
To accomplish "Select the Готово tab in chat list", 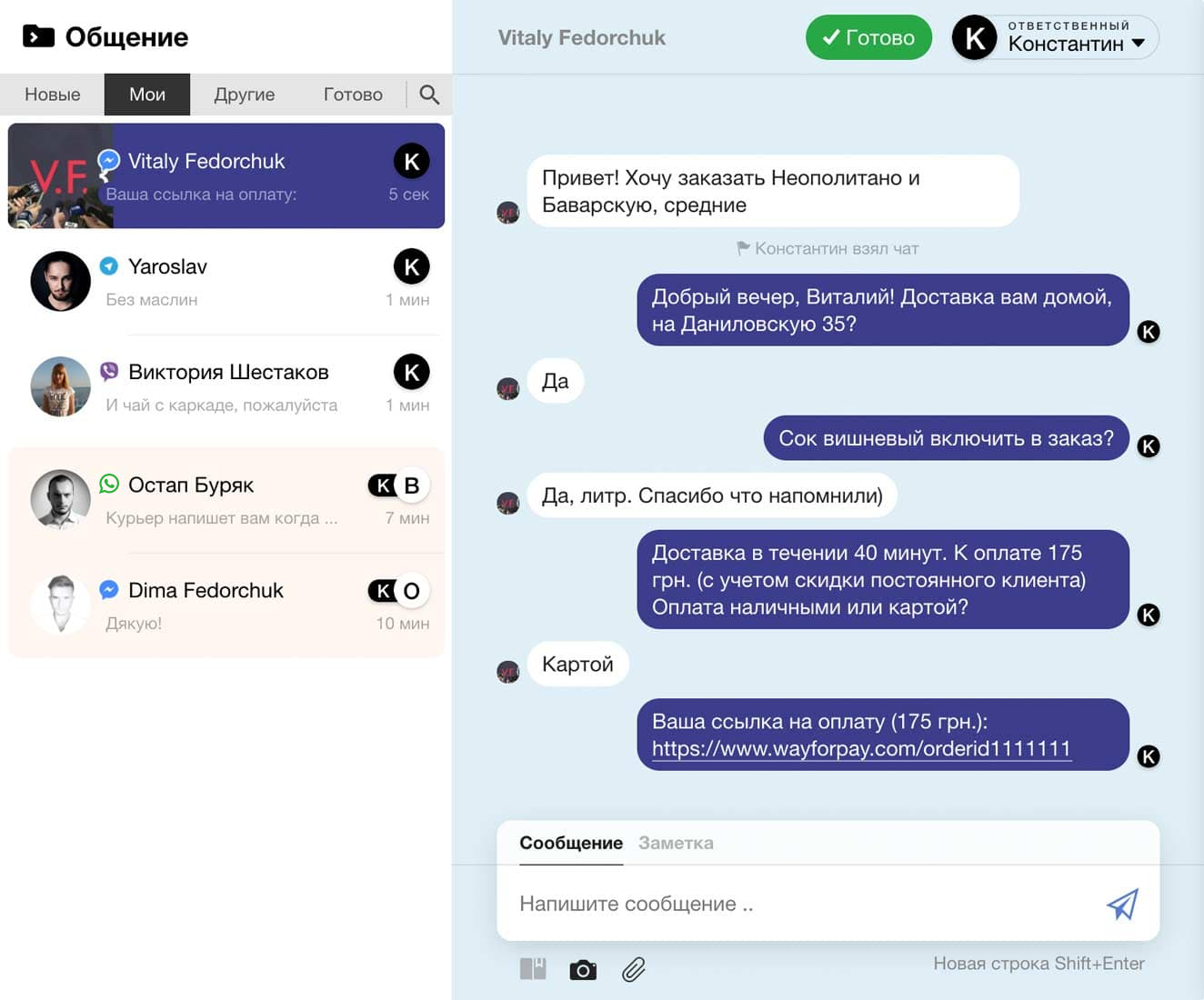I will point(353,95).
